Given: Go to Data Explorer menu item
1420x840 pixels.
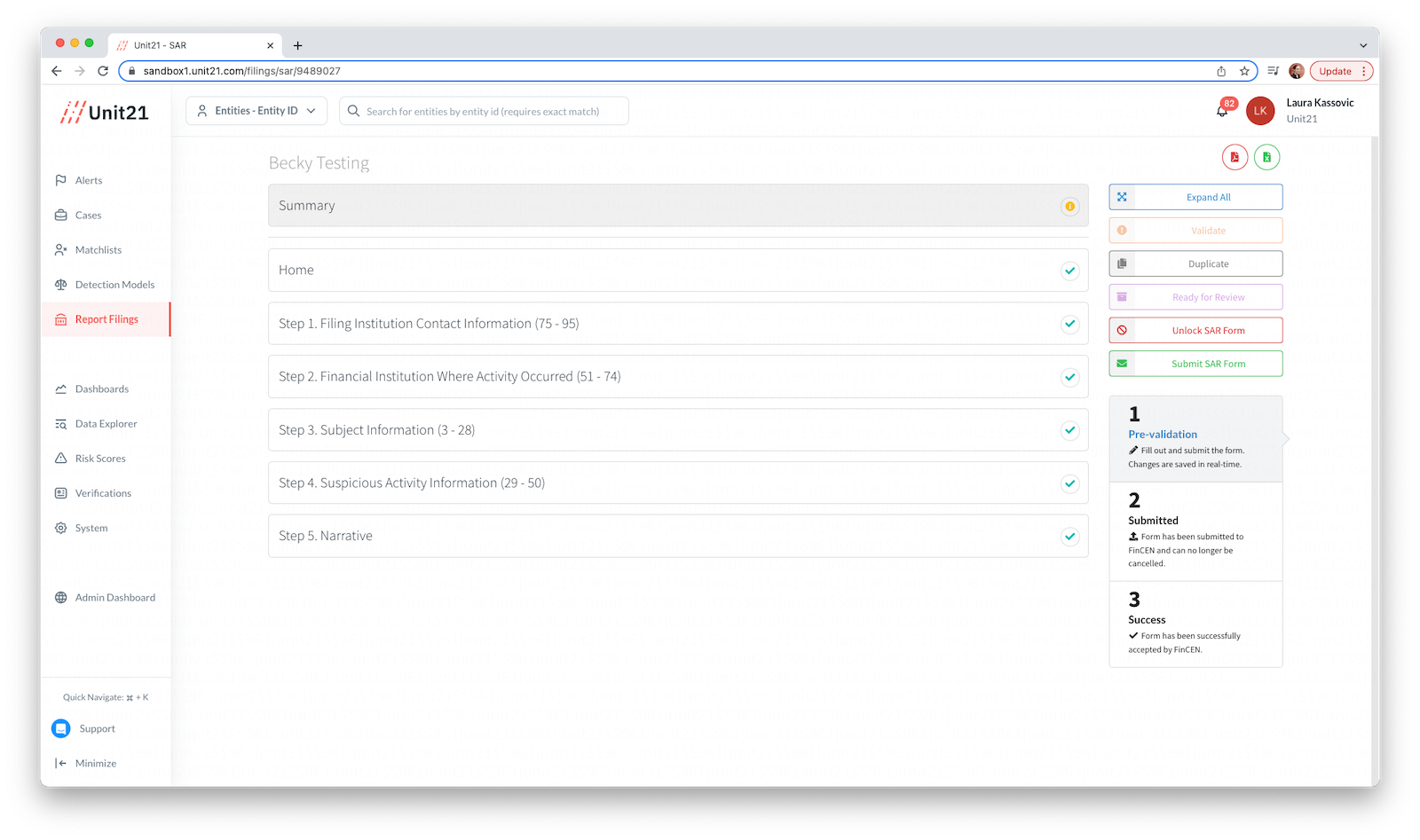Looking at the screenshot, I should 106,424.
